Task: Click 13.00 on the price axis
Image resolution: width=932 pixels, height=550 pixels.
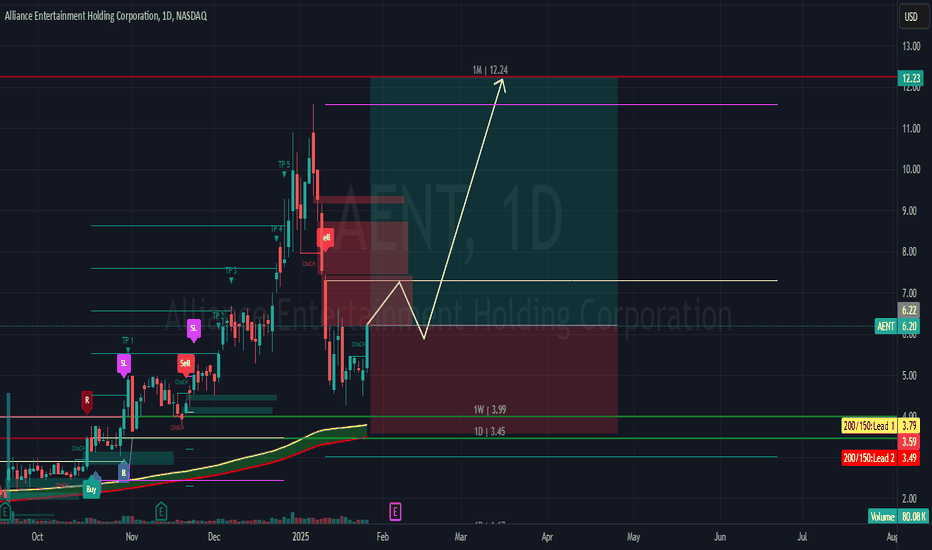Action: (911, 46)
